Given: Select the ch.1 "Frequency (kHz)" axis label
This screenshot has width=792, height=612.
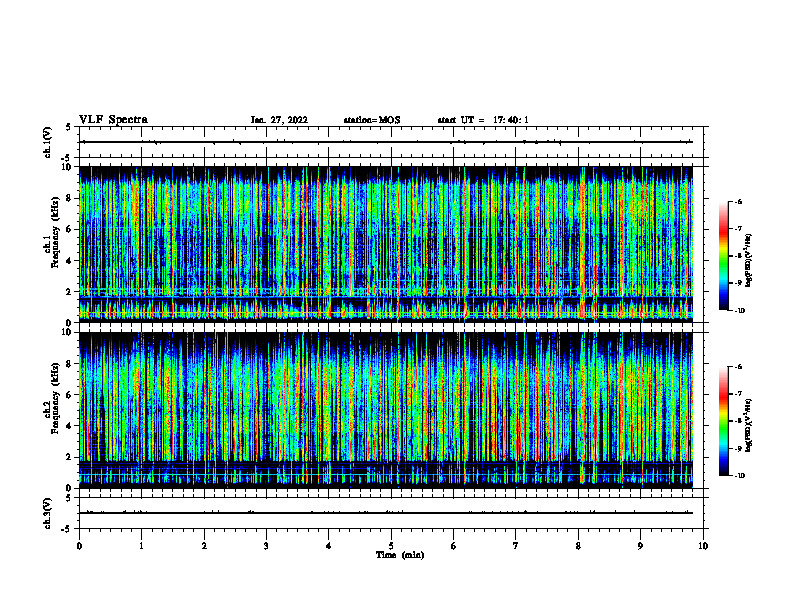Looking at the screenshot, I should click(x=55, y=232).
